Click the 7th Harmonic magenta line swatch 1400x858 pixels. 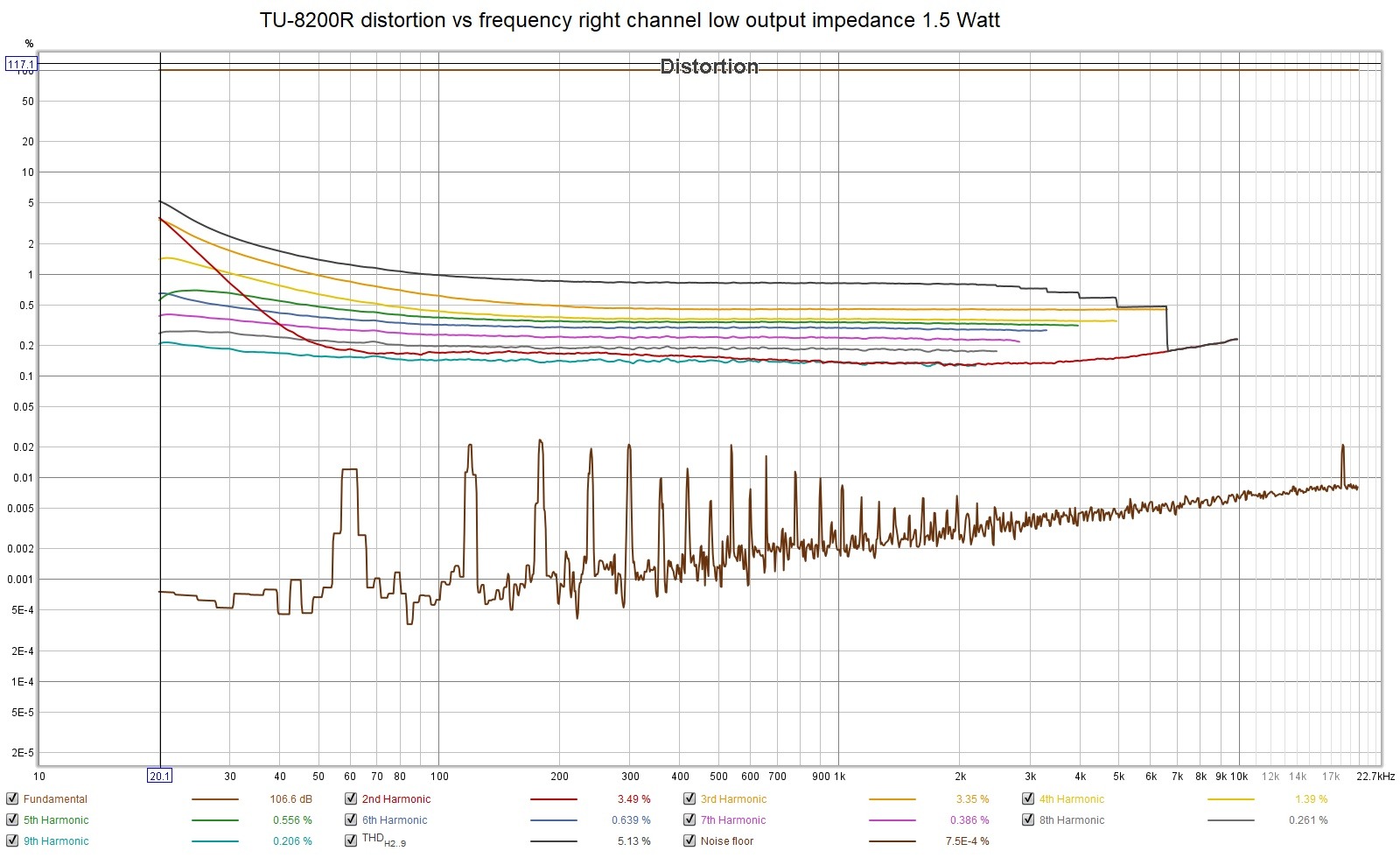892,820
